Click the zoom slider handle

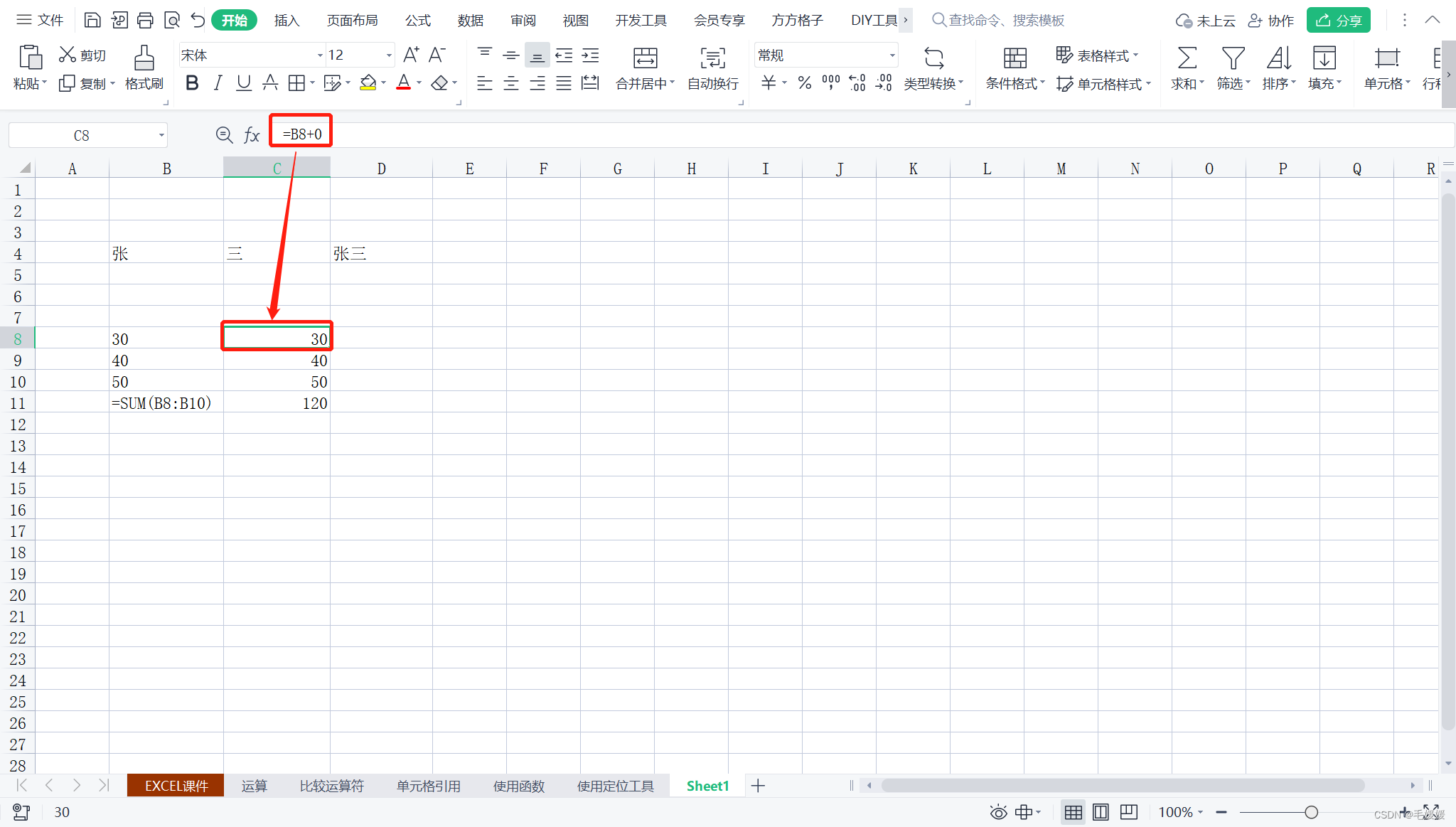tap(1312, 812)
